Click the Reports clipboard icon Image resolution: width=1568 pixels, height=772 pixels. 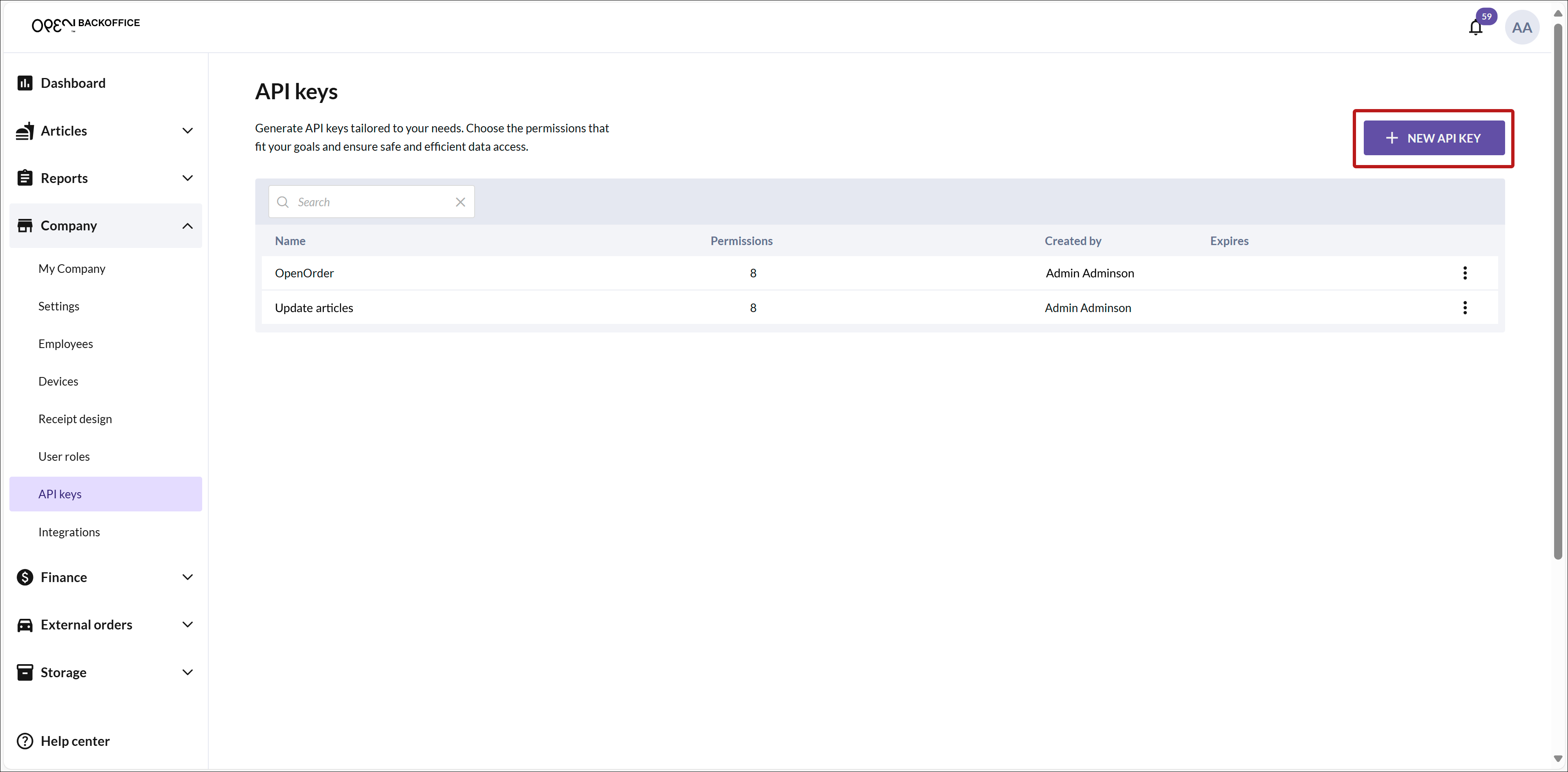point(25,178)
